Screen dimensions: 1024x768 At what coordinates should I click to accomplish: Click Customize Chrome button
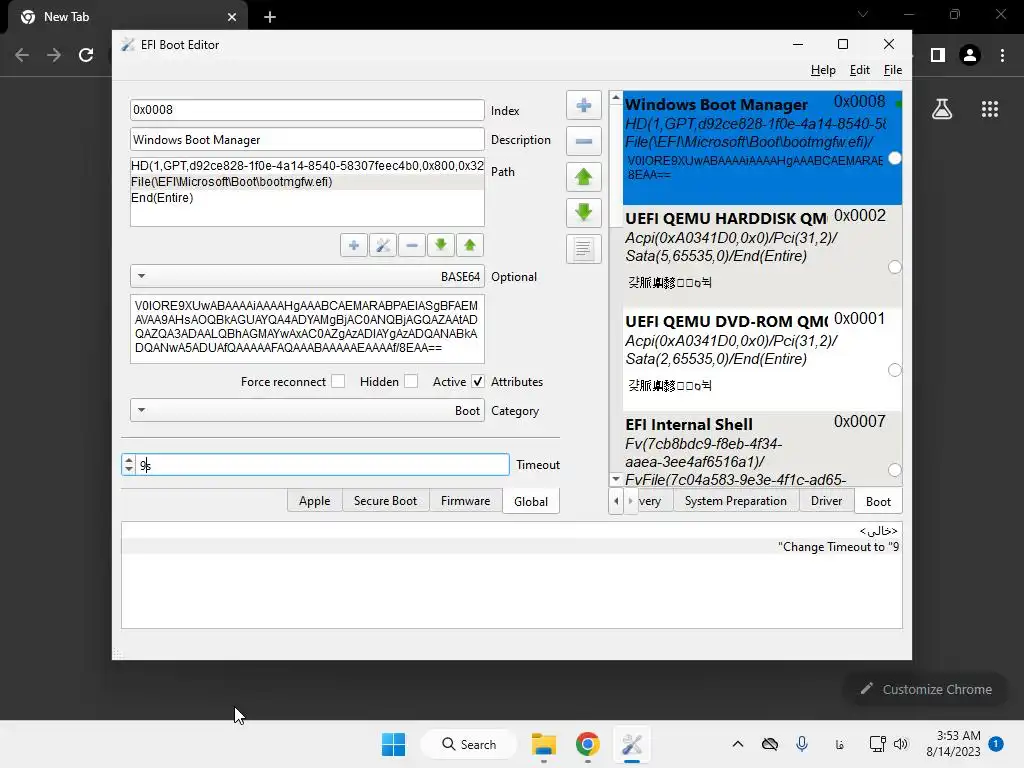click(x=925, y=689)
